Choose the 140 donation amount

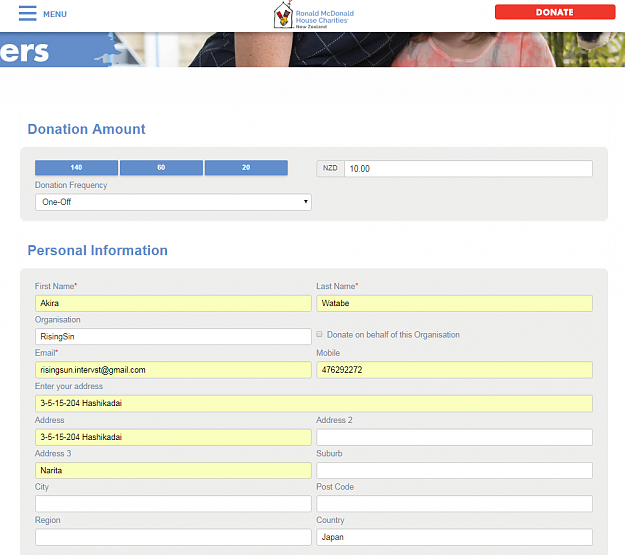coord(77,167)
